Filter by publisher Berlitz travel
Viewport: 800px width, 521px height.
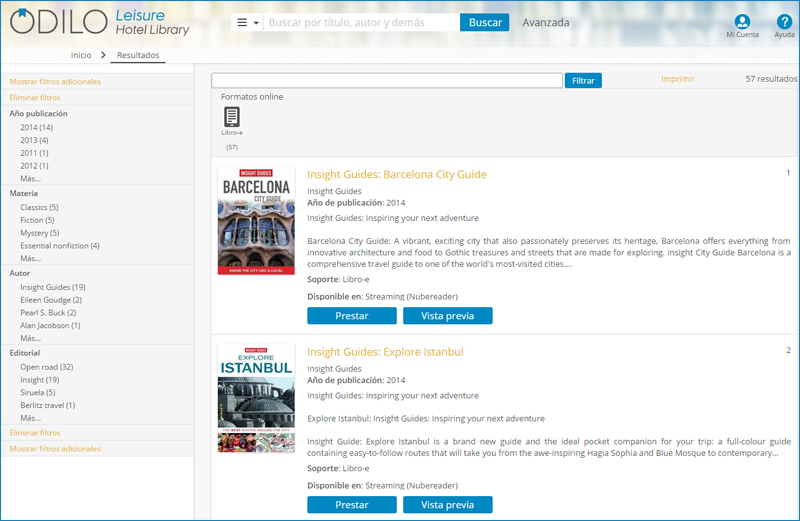point(47,405)
